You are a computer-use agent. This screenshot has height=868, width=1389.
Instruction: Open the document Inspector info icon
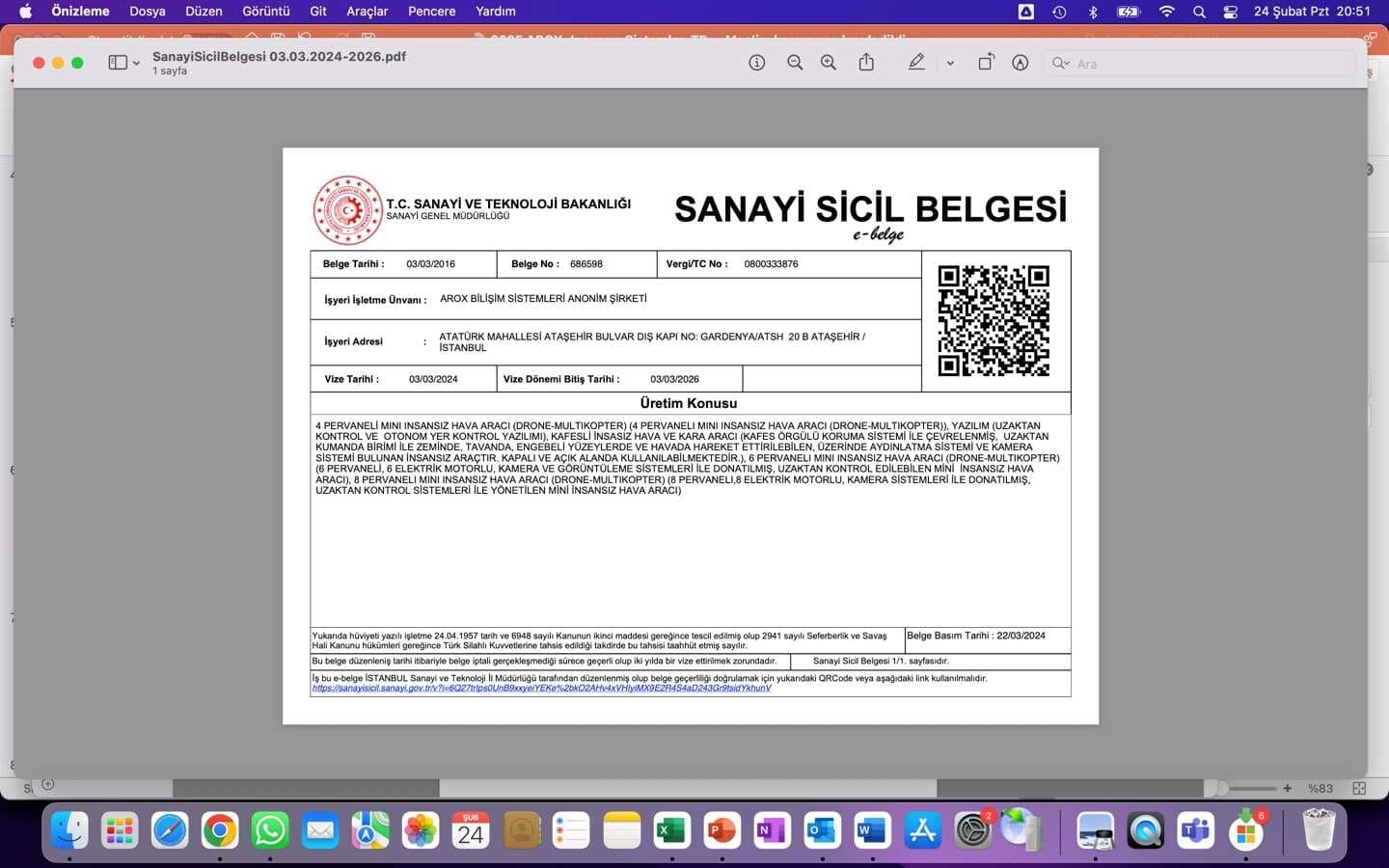(757, 63)
